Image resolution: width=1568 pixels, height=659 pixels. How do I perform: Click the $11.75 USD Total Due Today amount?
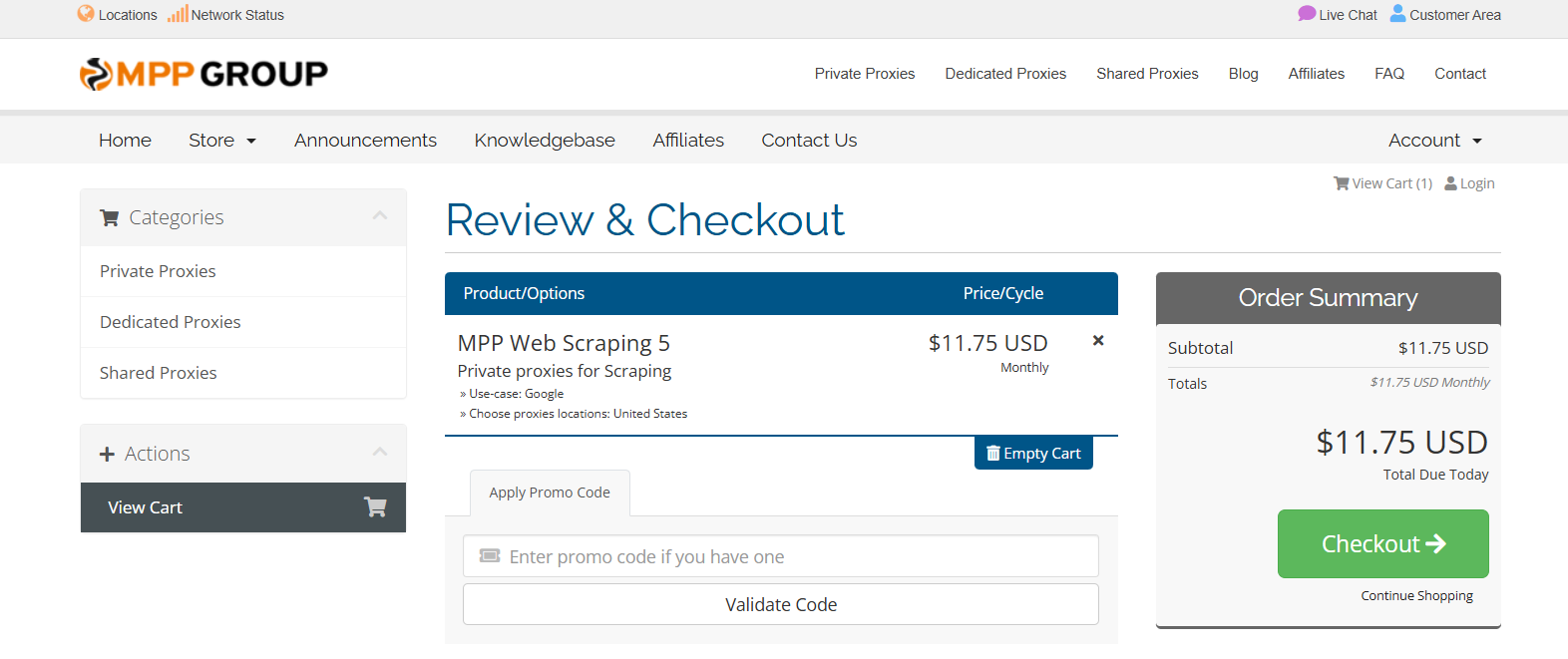1401,442
